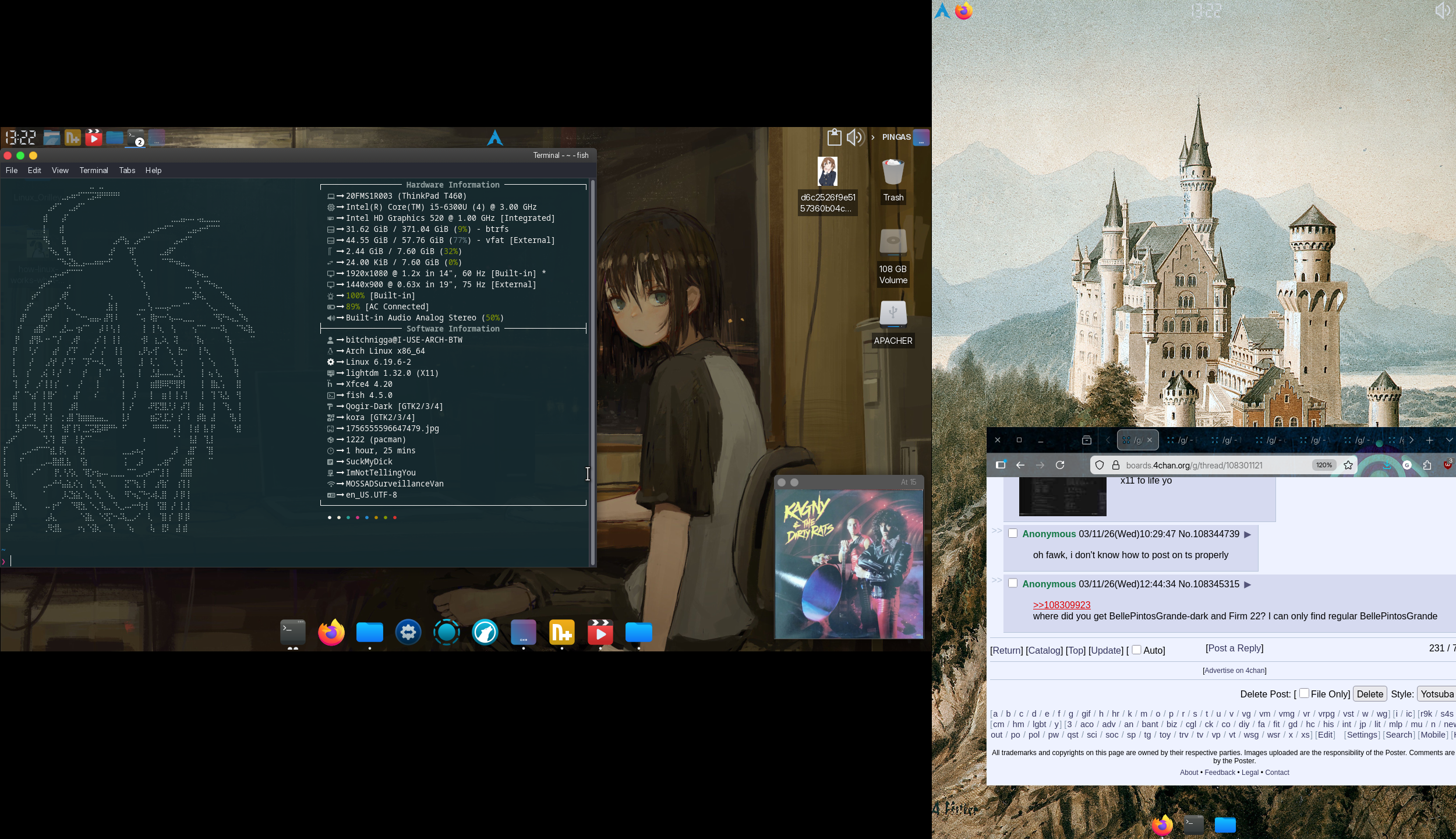Click the browser back arrow
Viewport: 1456px width, 839px height.
[x=1020, y=465]
